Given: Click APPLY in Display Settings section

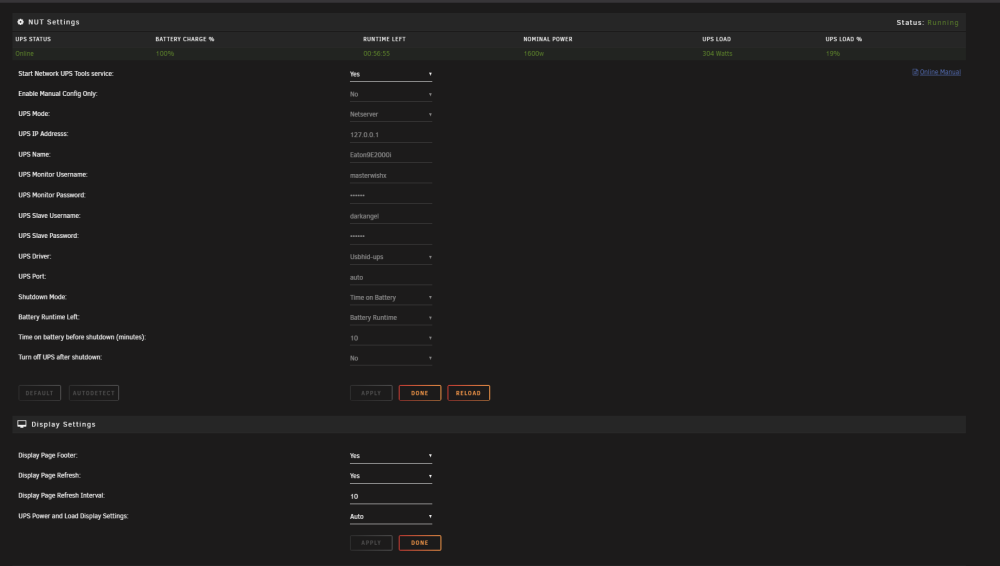Looking at the screenshot, I should point(371,543).
